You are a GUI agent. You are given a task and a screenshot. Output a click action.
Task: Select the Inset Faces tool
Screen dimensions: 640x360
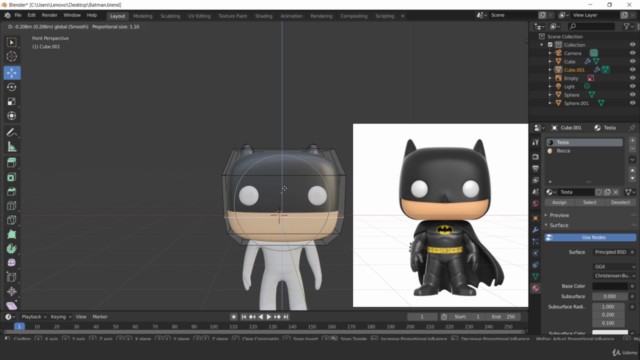[11, 177]
